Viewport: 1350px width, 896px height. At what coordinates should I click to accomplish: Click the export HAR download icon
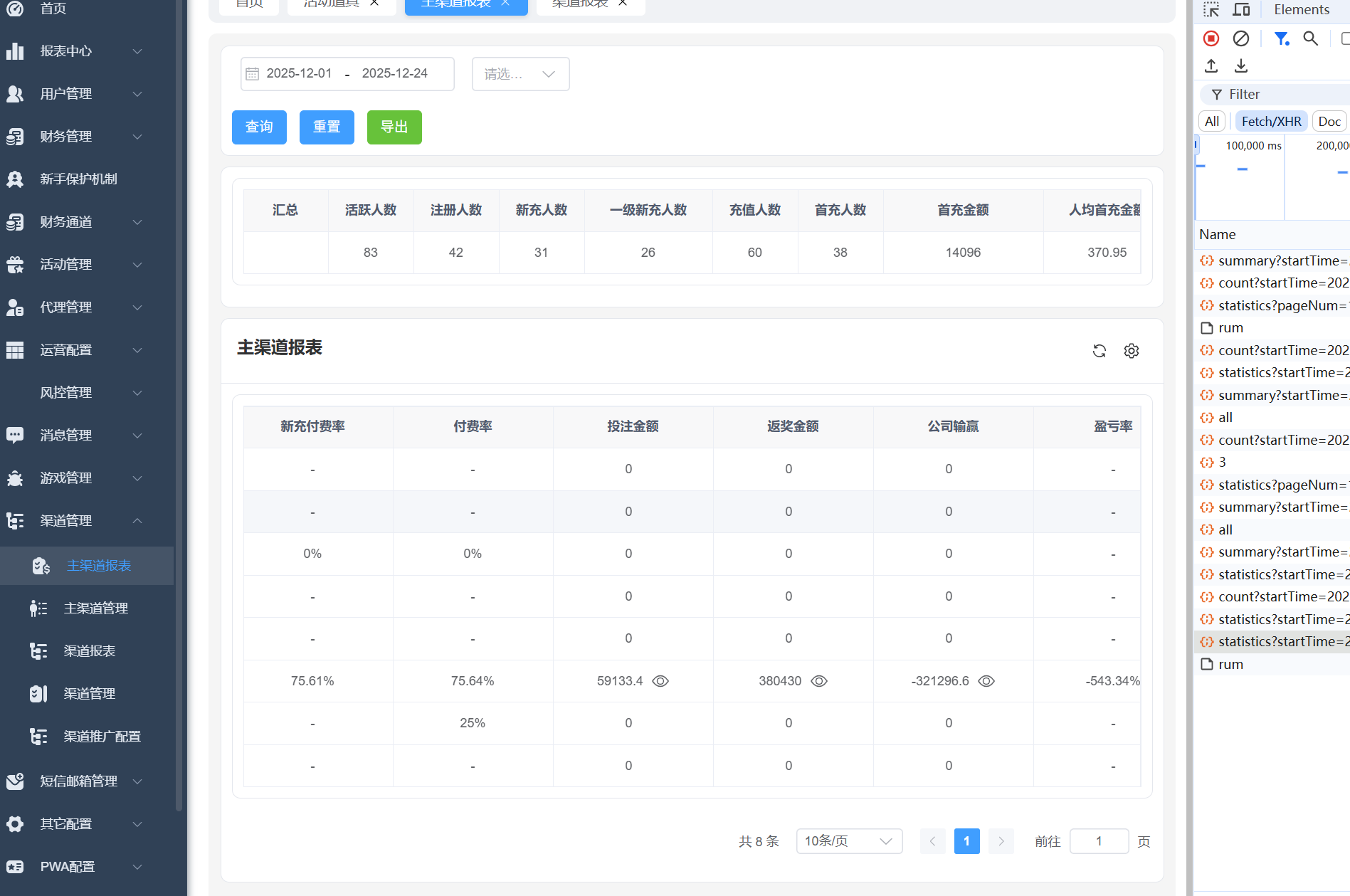[1241, 65]
